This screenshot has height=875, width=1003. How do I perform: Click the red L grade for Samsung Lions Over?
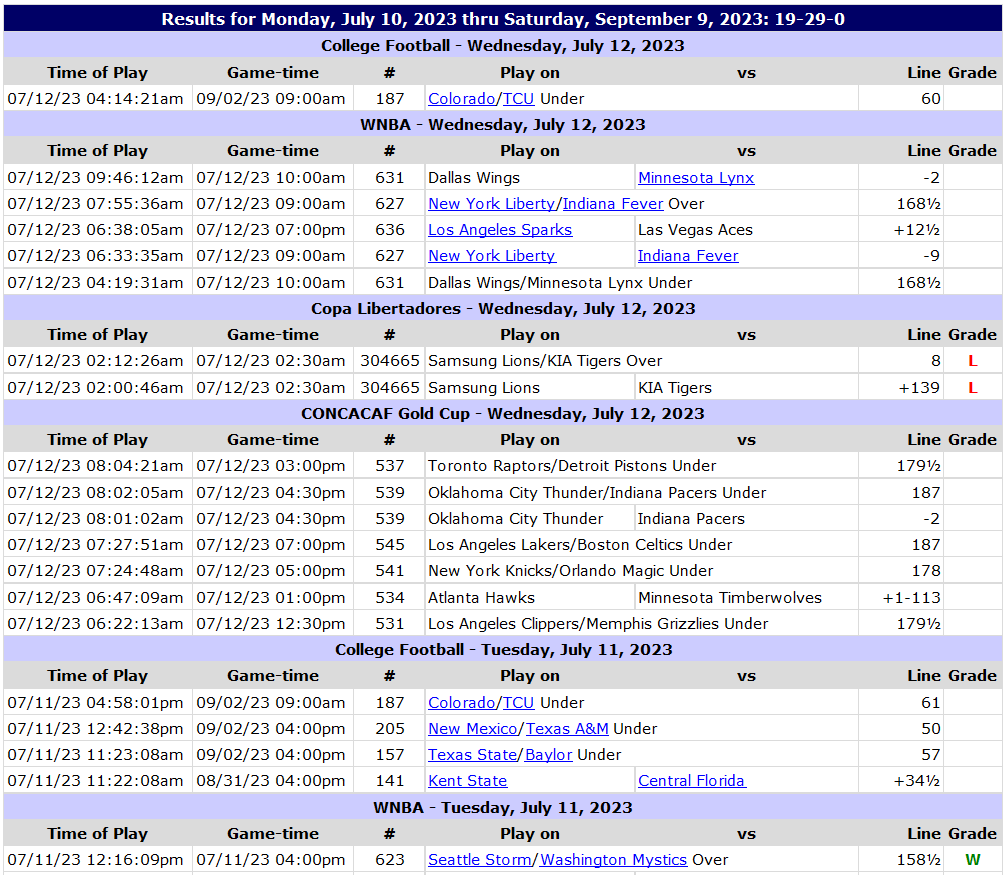[973, 361]
